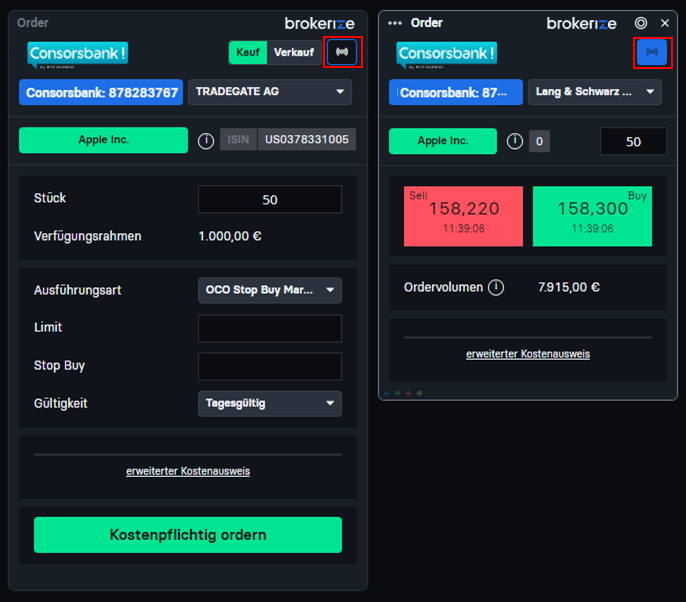
Task: Open TRADEGATE AG exchange dropdown
Action: [270, 92]
